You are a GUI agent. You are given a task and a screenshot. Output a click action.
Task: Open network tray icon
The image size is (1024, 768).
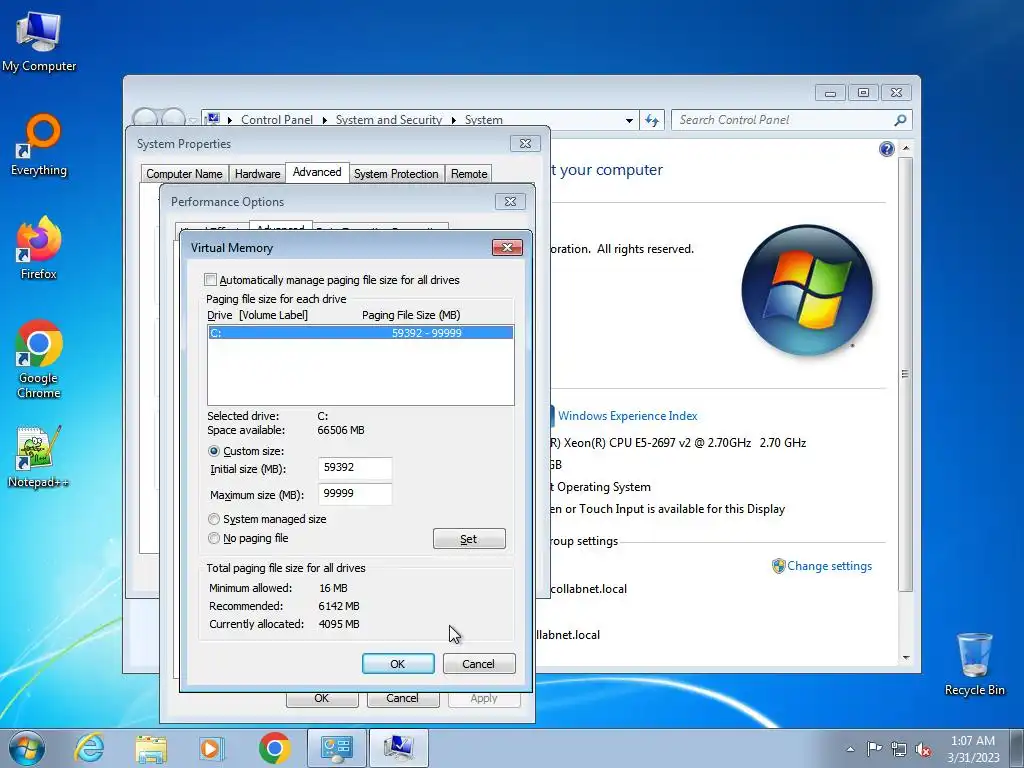tap(899, 749)
